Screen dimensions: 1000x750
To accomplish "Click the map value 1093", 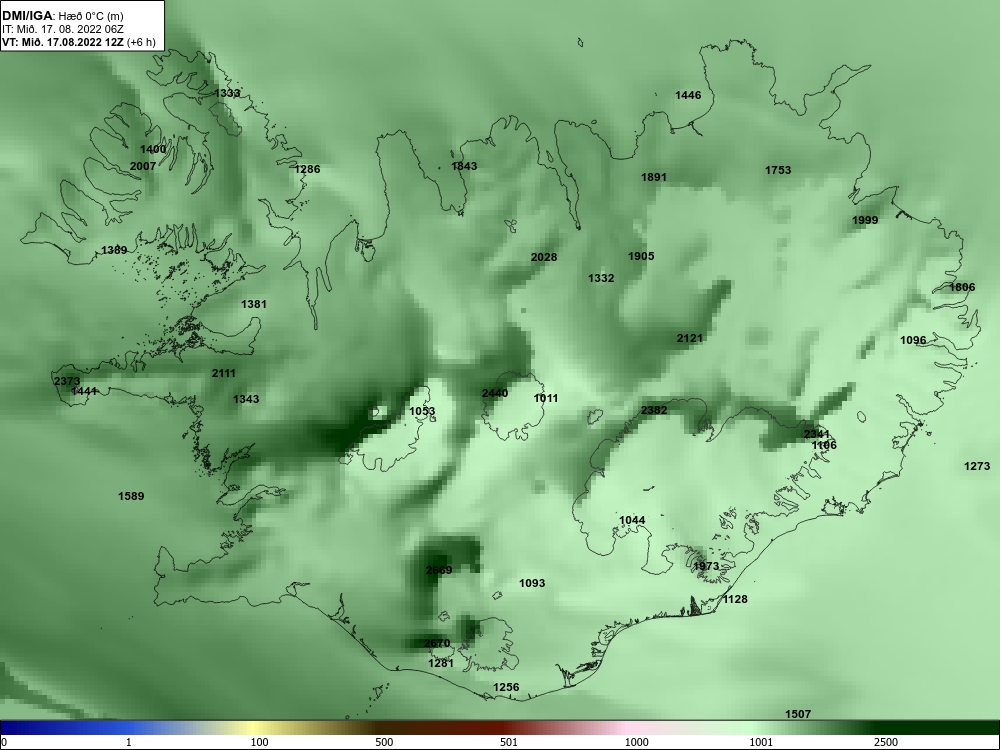I will tap(532, 583).
